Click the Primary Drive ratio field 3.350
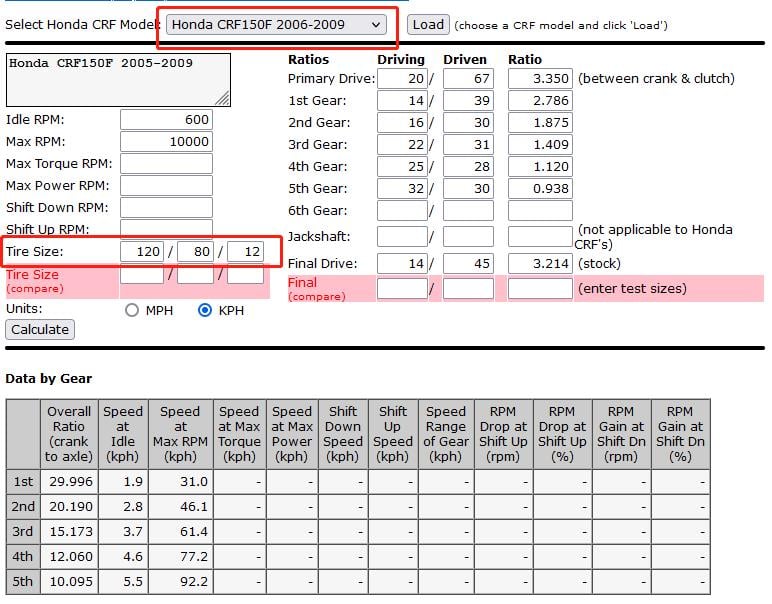The image size is (772, 604). [x=540, y=79]
